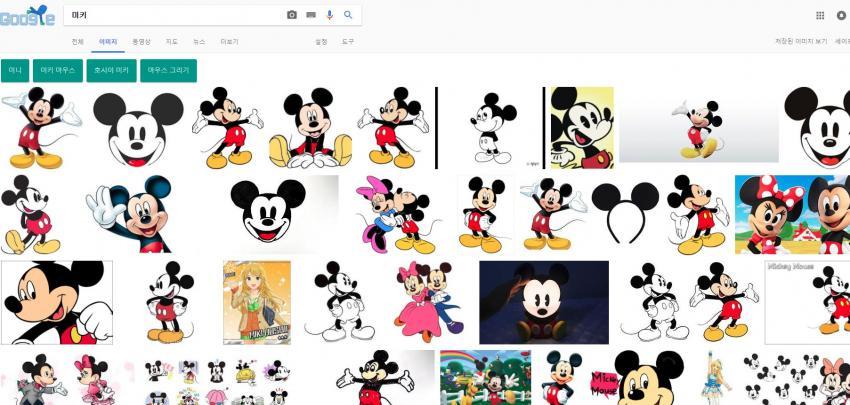850x405 pixels.
Task: Click the magnifying glass search button
Action: tap(348, 15)
